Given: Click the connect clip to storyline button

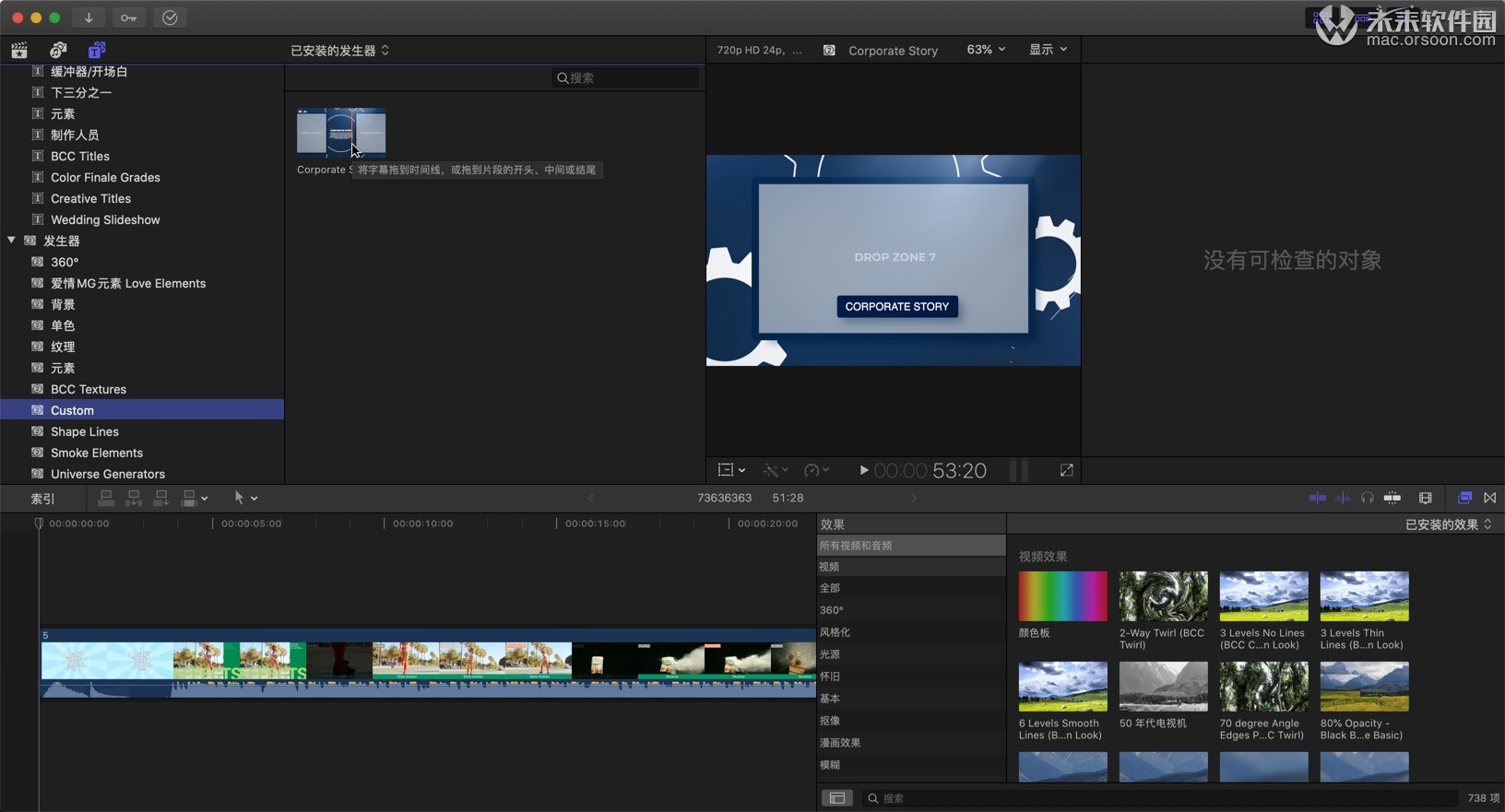Looking at the screenshot, I should [x=106, y=499].
